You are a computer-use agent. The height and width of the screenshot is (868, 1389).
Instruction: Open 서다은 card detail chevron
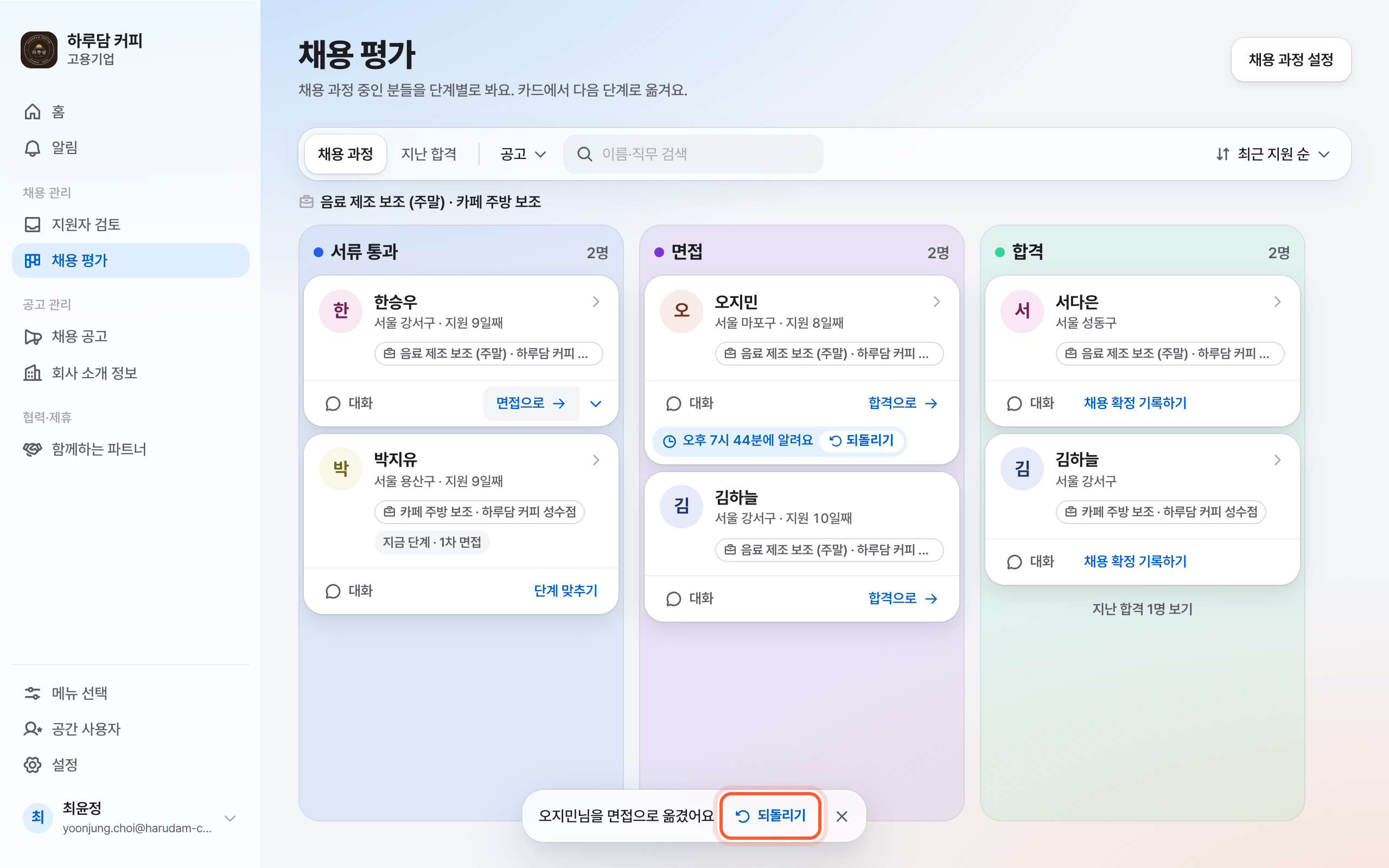point(1278,302)
